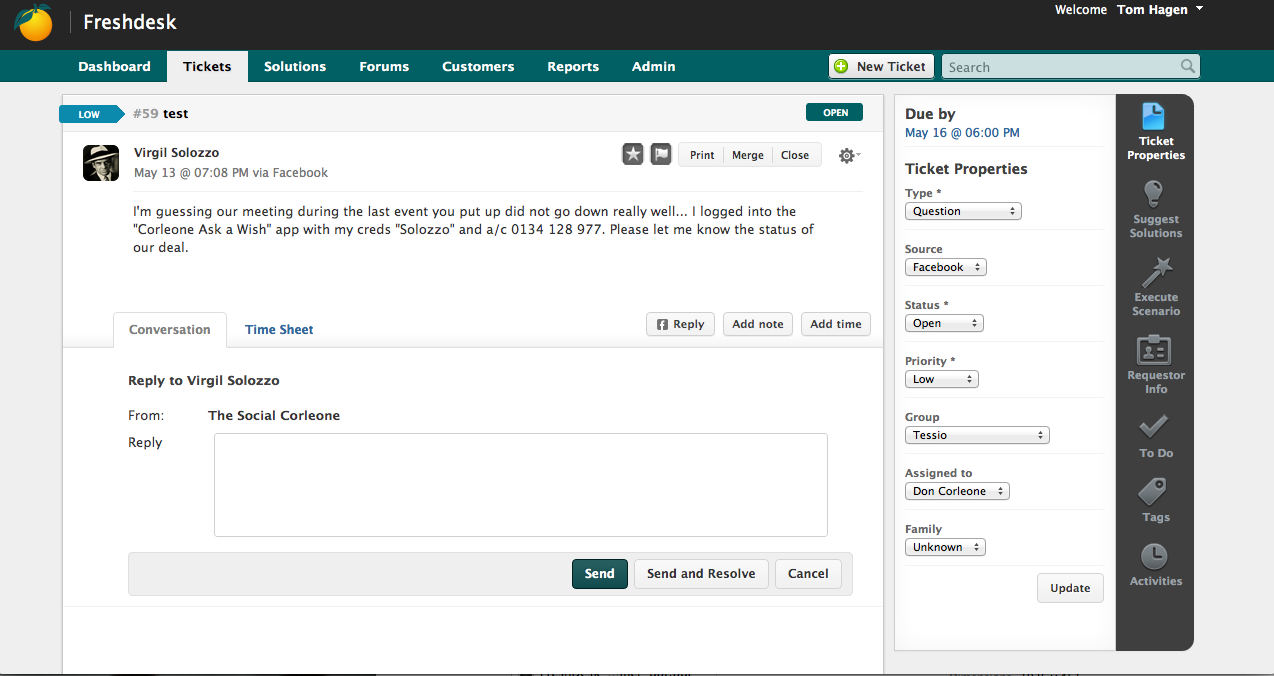Click Virgil Solozzo's avatar picture
The height and width of the screenshot is (676, 1274).
[101, 162]
